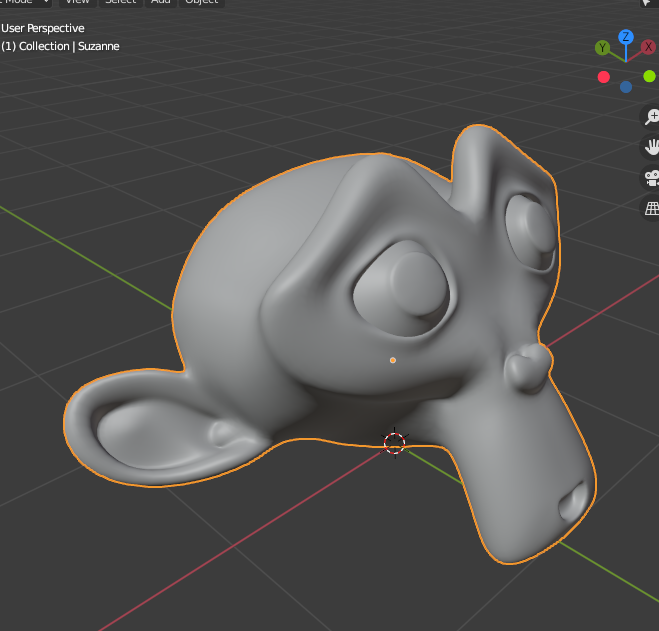Click the zoom magnifier viewport button
Image resolution: width=659 pixels, height=631 pixels.
[652, 116]
